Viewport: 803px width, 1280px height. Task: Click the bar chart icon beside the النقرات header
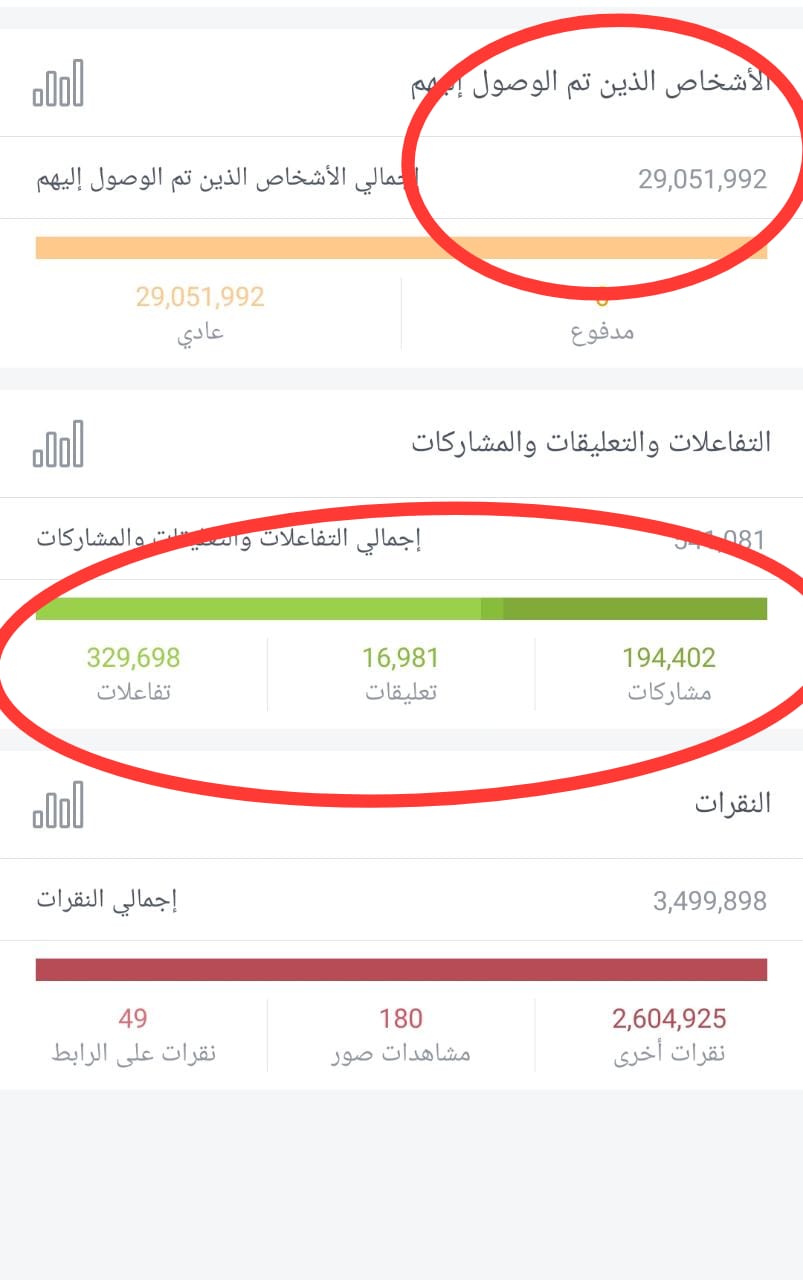[58, 805]
